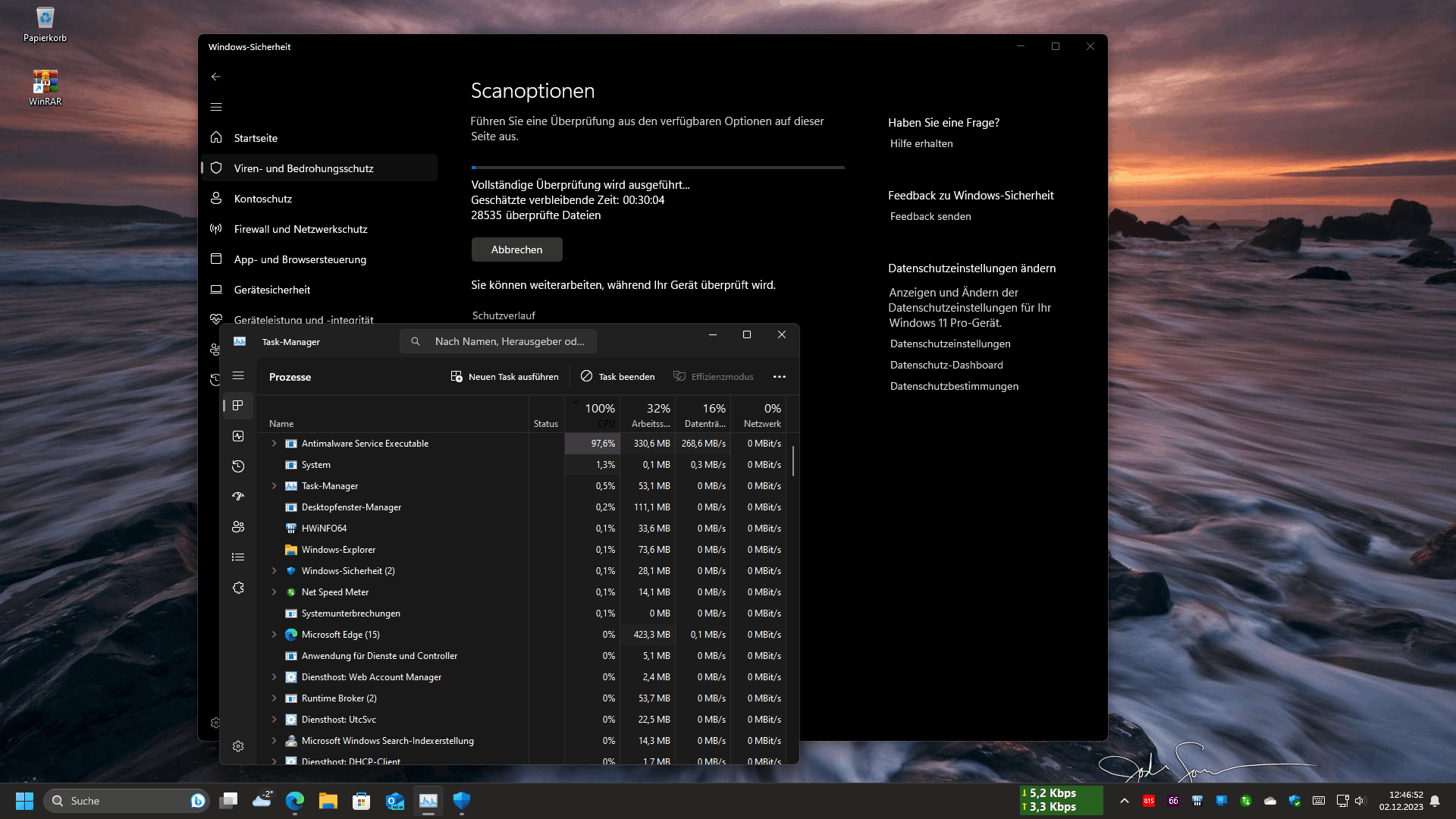Click the scan progress bar
The height and width of the screenshot is (819, 1456).
657,168
